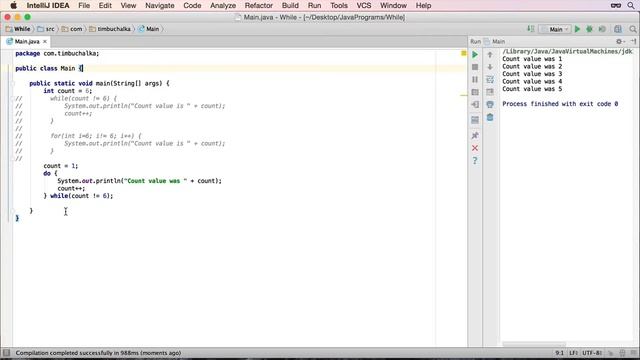Click the Make Project icon beside run config

[531, 29]
